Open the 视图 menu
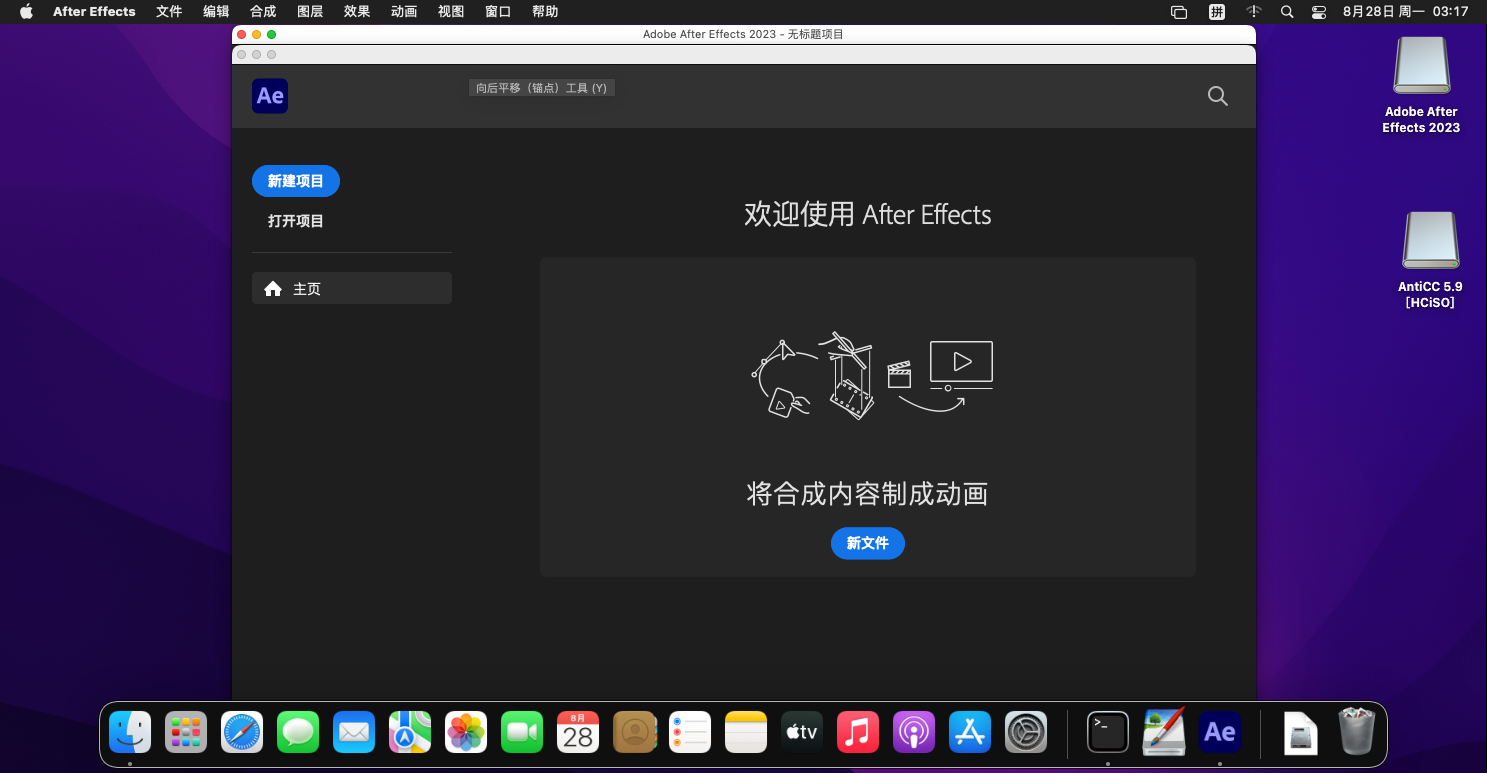Image resolution: width=1487 pixels, height=773 pixels. (451, 12)
